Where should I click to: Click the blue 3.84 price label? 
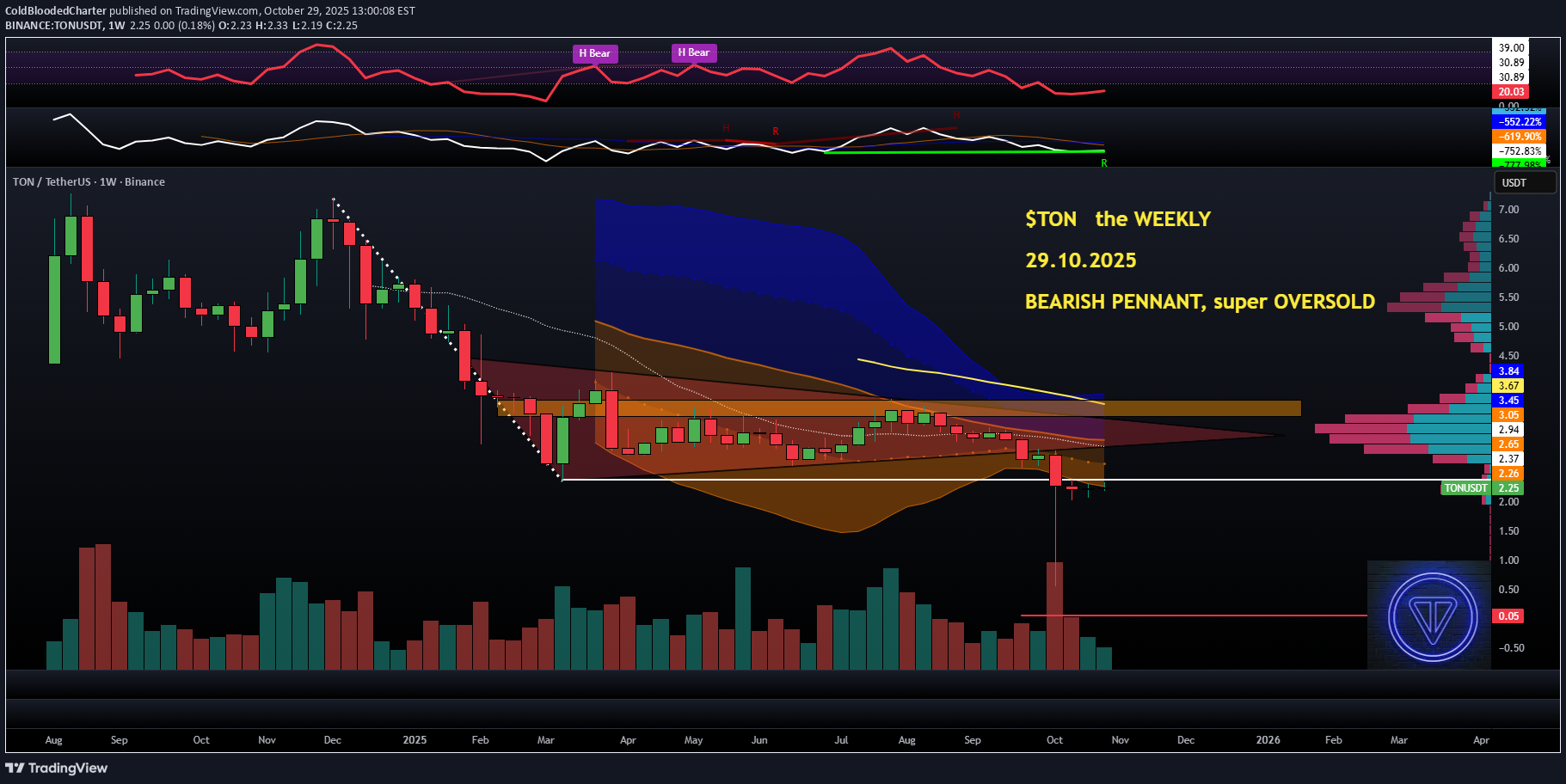(1508, 371)
